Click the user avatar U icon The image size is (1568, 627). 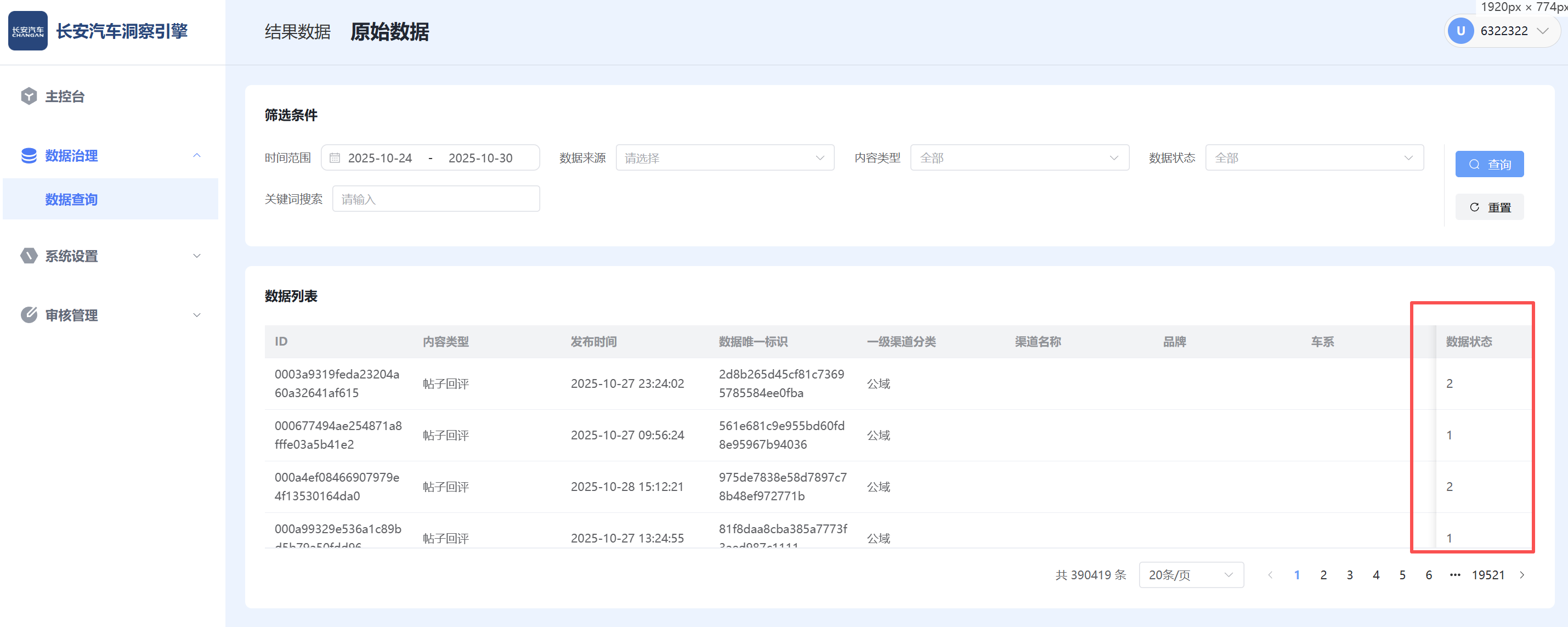1461,31
